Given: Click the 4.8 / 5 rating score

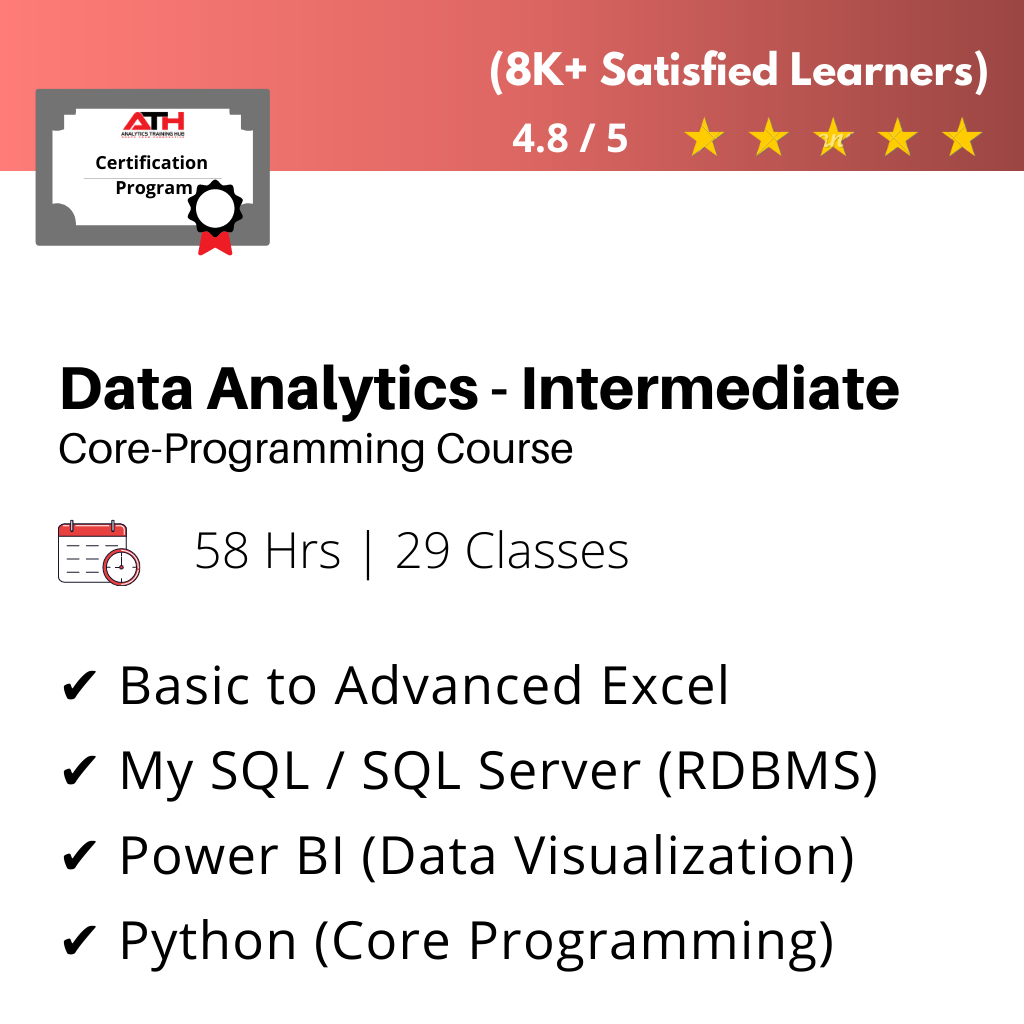Looking at the screenshot, I should point(570,139).
